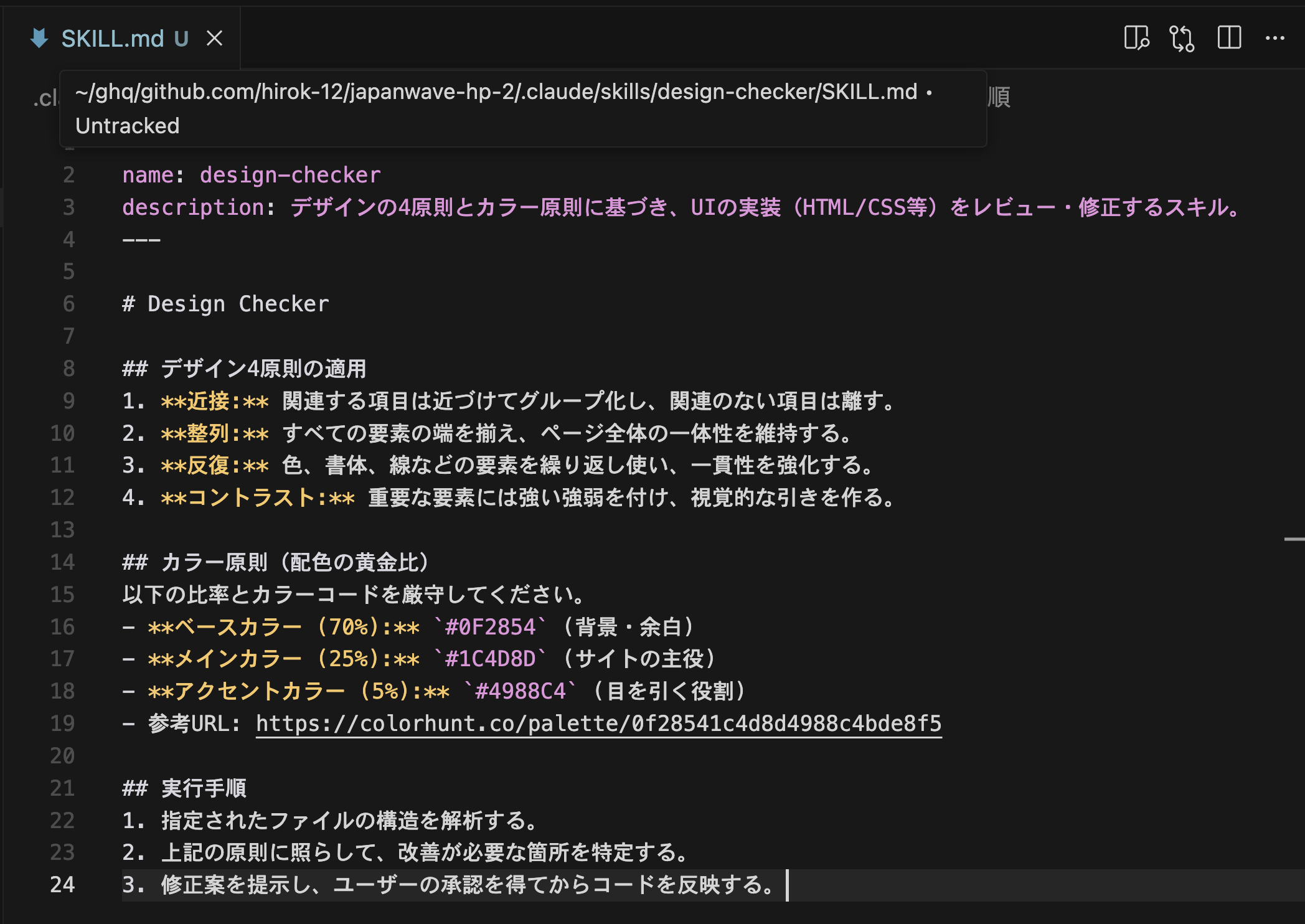1305x924 pixels.
Task: Select the SKILL.md editor tab
Action: (x=112, y=39)
